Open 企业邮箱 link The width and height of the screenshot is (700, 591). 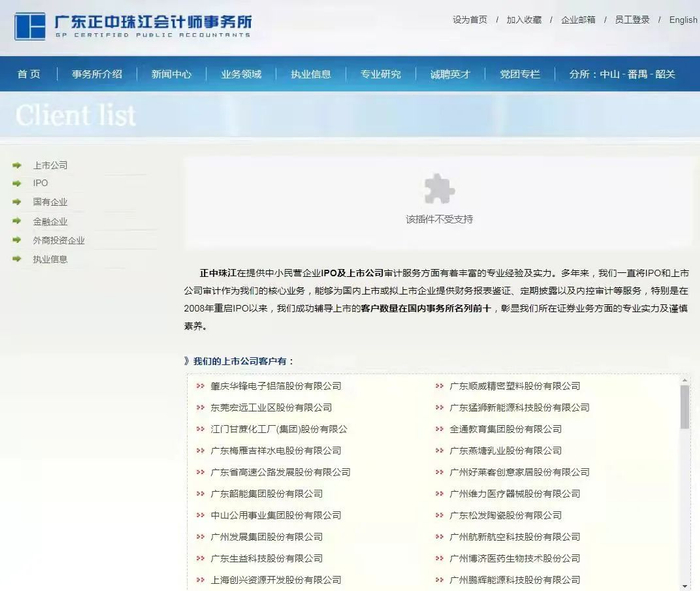click(578, 20)
